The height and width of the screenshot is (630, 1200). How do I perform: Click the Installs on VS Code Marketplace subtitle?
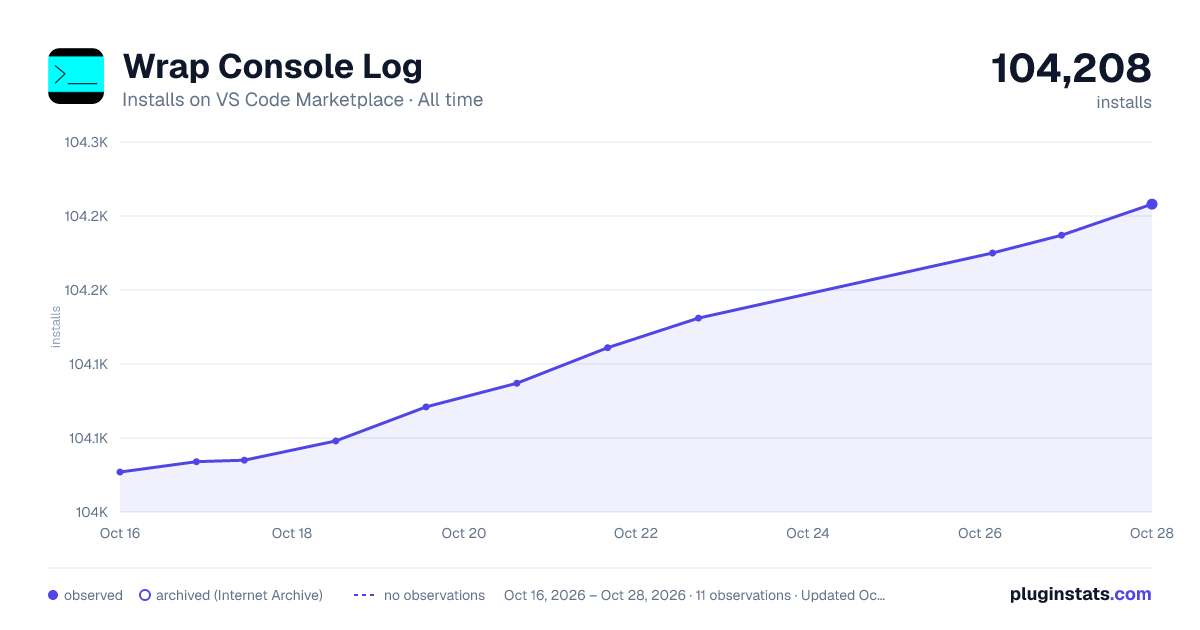[x=302, y=100]
